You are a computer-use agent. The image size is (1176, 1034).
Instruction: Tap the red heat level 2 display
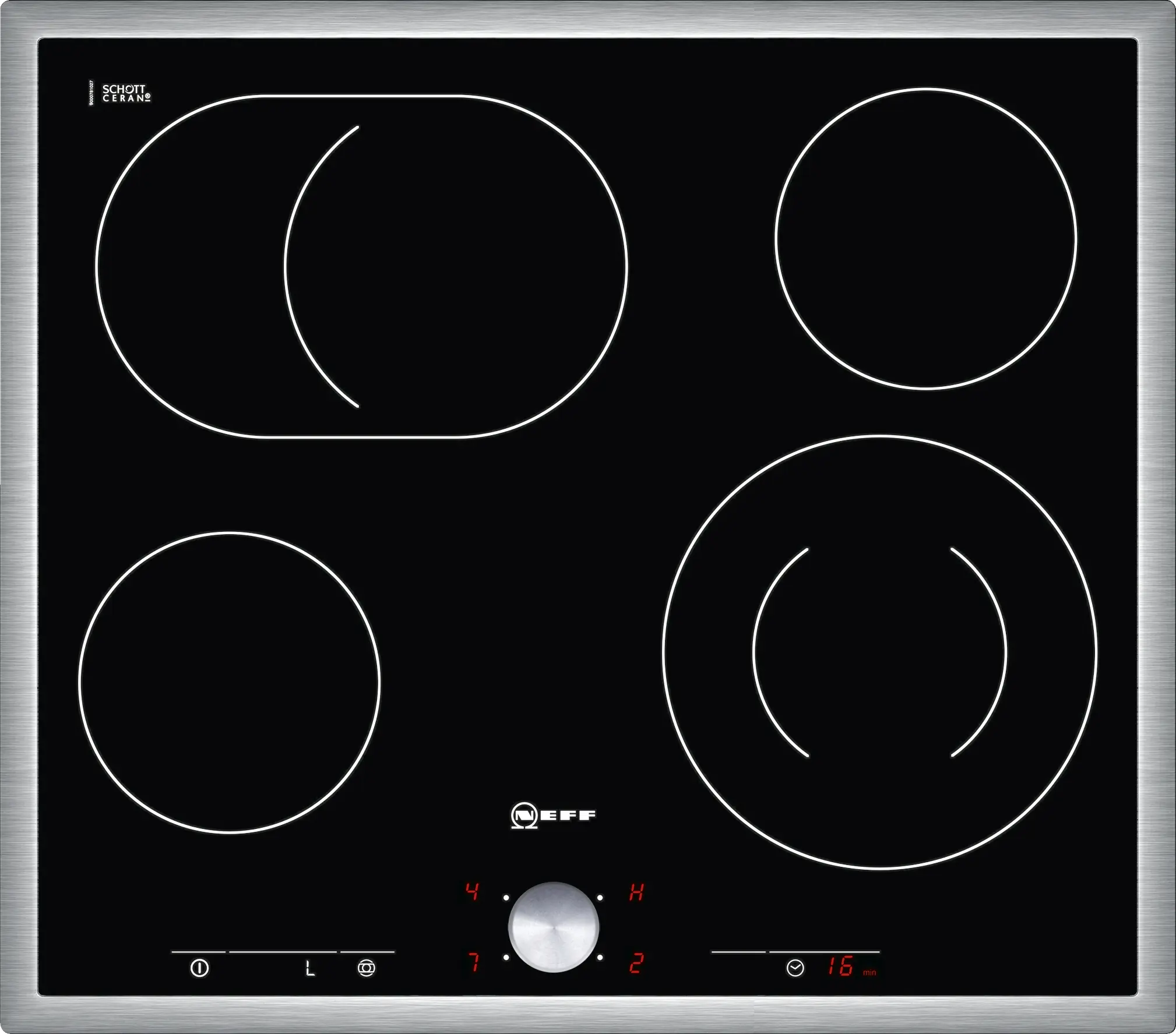pyautogui.click(x=636, y=964)
